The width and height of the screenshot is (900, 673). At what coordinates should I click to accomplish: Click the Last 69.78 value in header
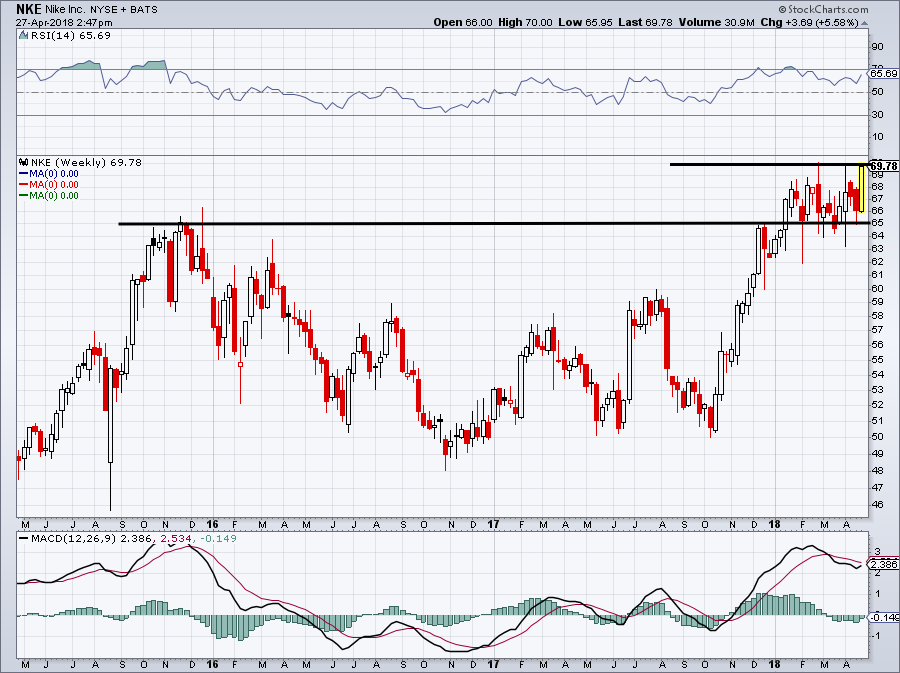[645, 22]
